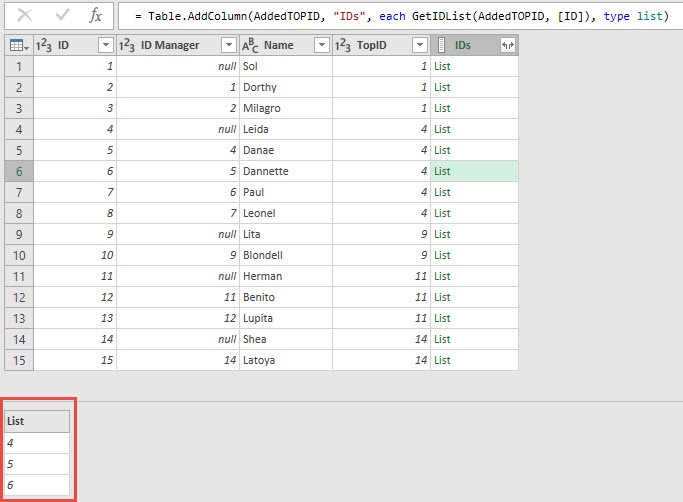The height and width of the screenshot is (502, 683).
Task: Open the List link in Leida's row
Action: 442,129
